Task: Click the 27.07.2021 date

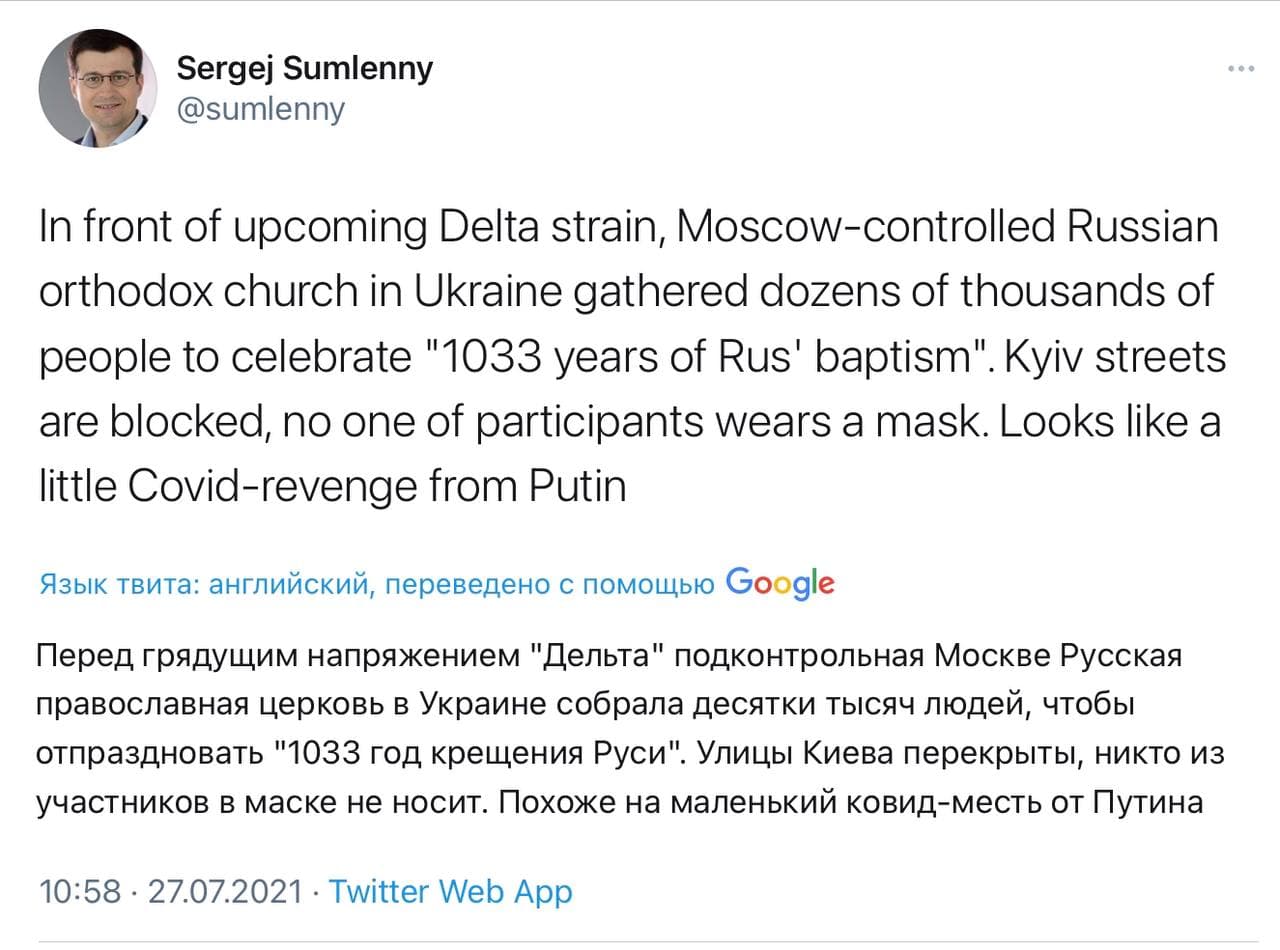Action: coord(224,891)
